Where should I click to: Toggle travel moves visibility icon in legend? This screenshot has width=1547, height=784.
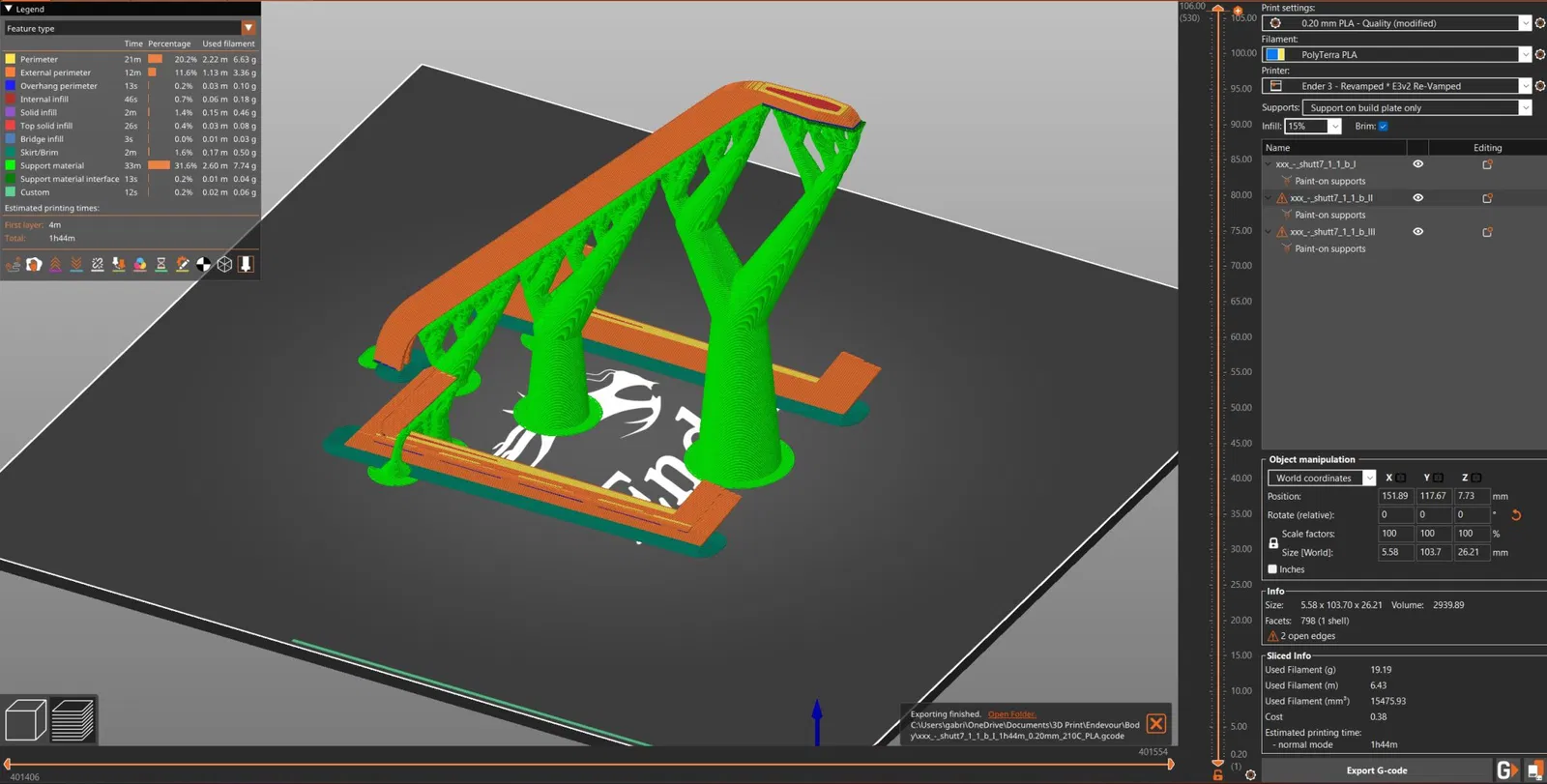click(x=14, y=265)
